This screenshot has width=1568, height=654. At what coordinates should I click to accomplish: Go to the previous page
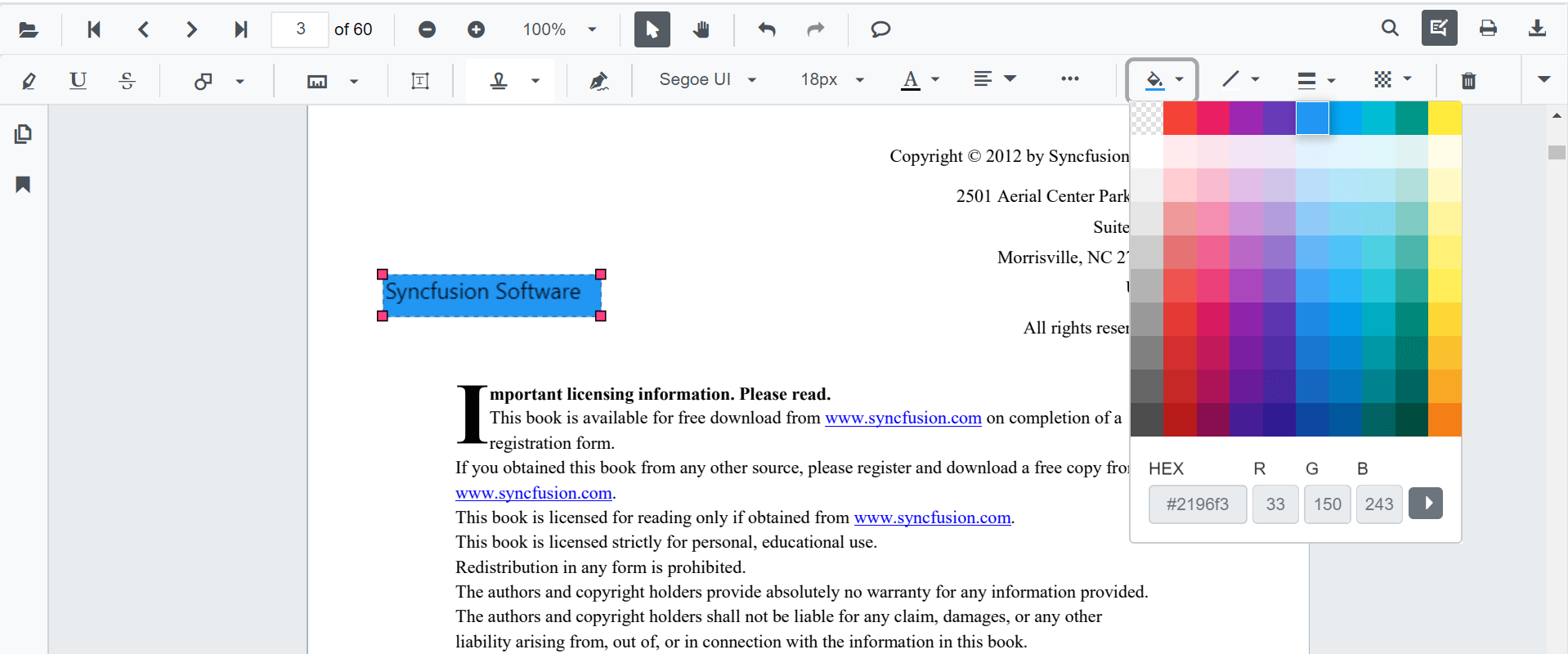point(143,29)
